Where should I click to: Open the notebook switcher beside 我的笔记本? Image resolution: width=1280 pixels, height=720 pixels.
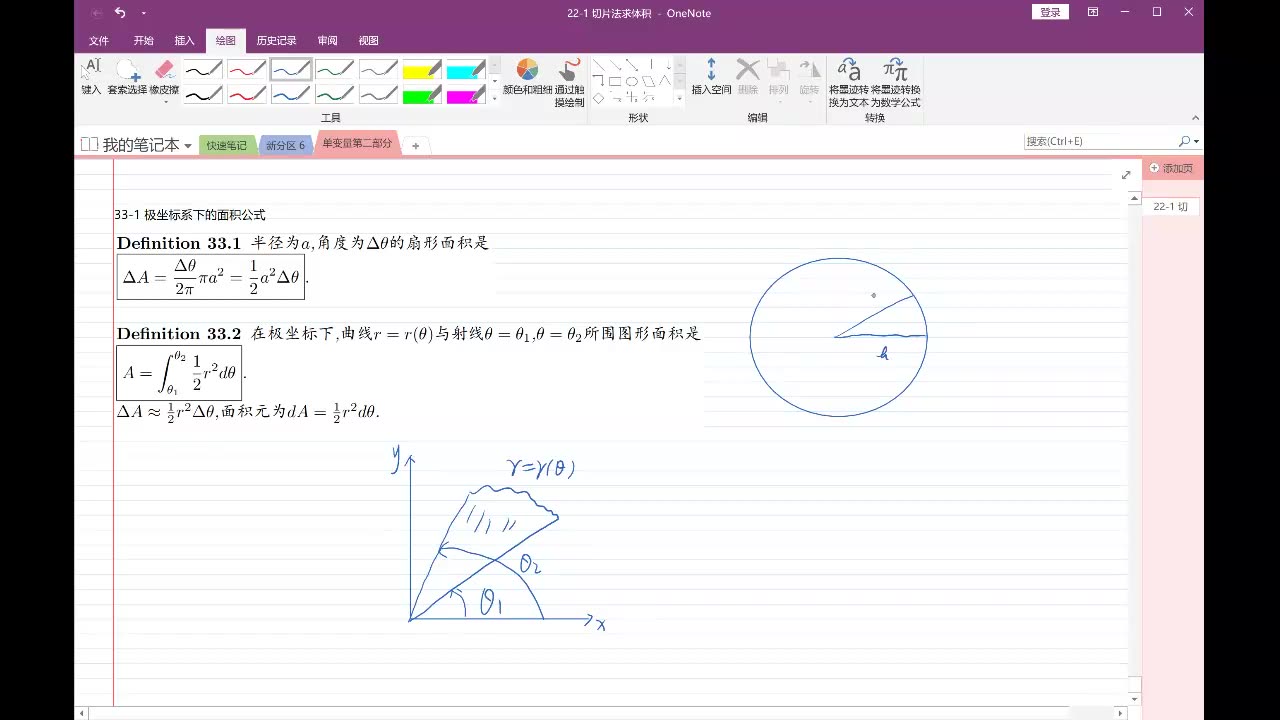coord(186,144)
